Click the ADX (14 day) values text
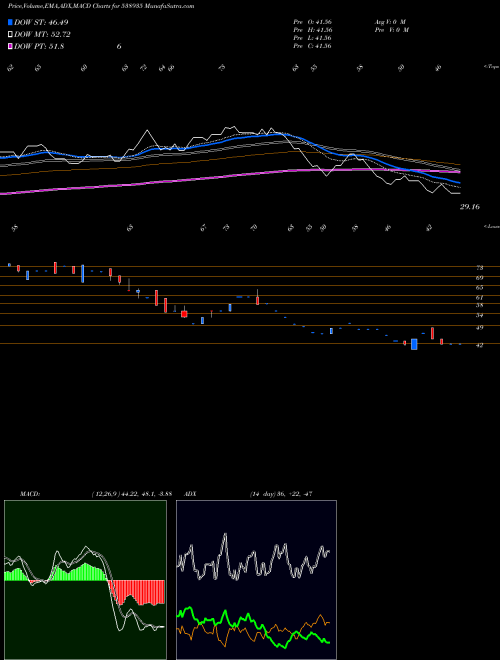The width and height of the screenshot is (500, 660). (281, 494)
